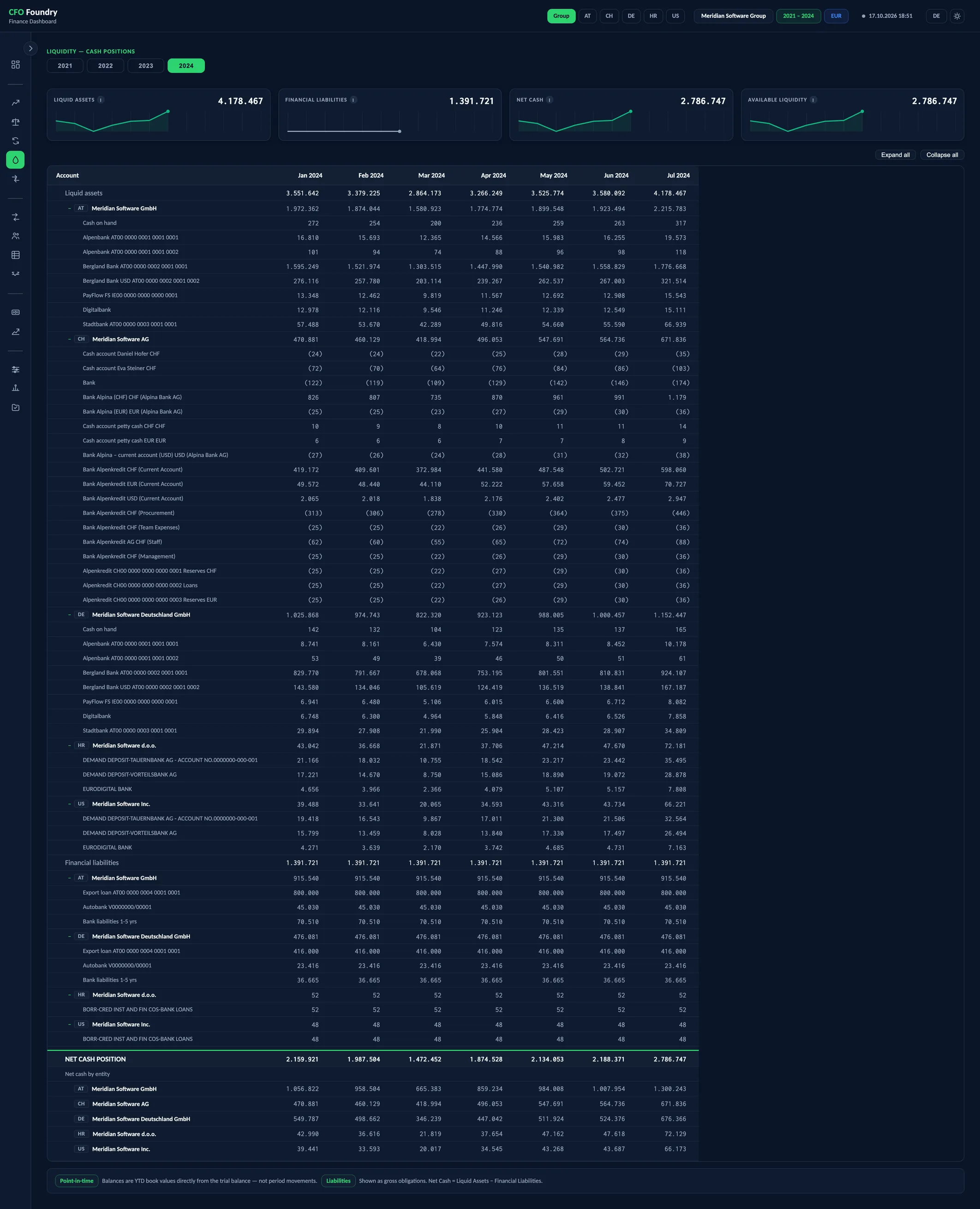The height and width of the screenshot is (1209, 980).
Task: Collapse Meridian Software GmbH under Liquid assets
Action: 69,208
